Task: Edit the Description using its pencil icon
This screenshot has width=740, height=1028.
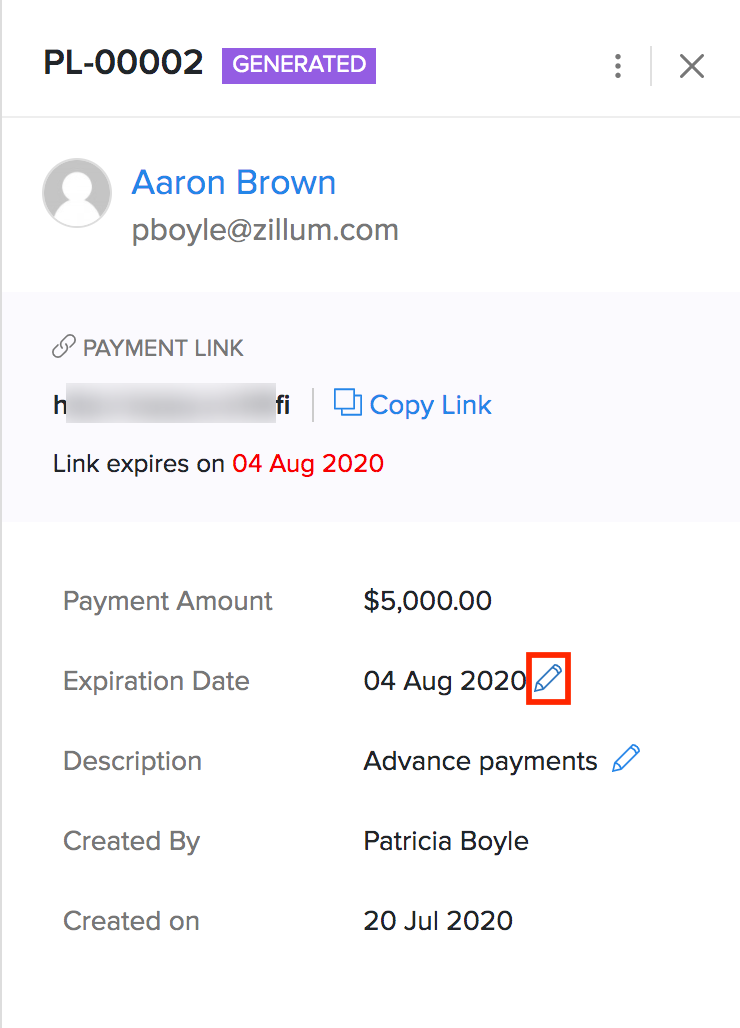Action: (626, 759)
